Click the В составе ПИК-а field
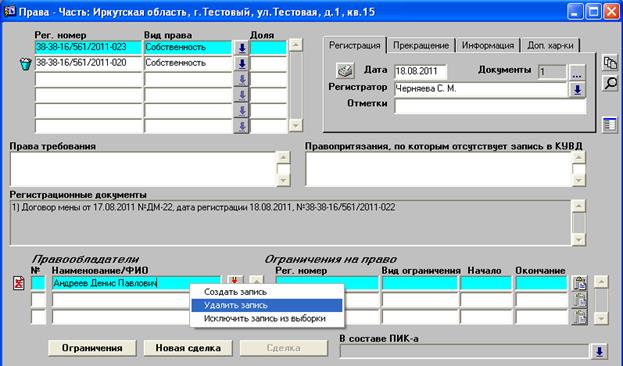Screen dimensions: 623x366 [464, 351]
